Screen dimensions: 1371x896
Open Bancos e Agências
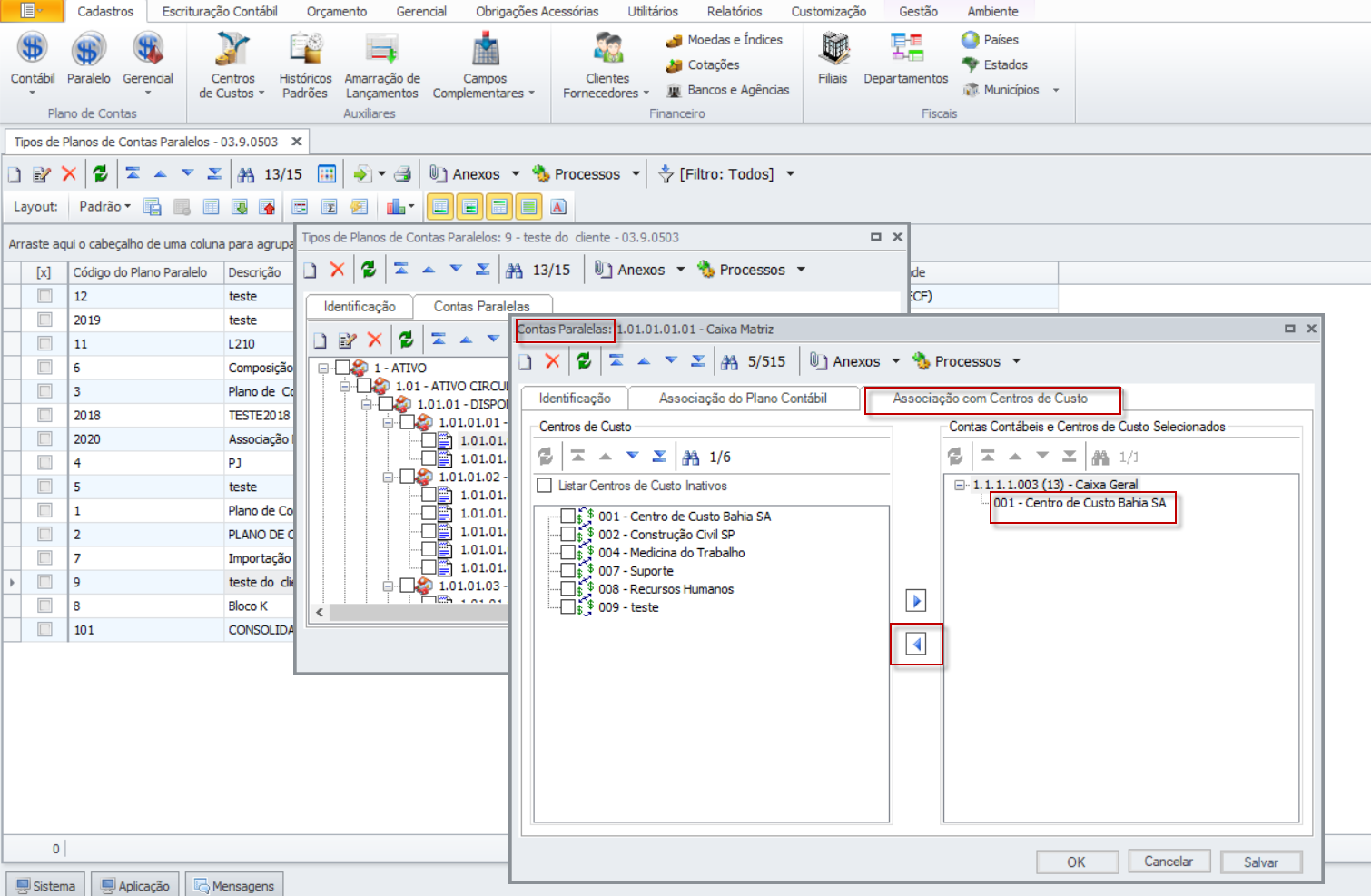point(727,90)
